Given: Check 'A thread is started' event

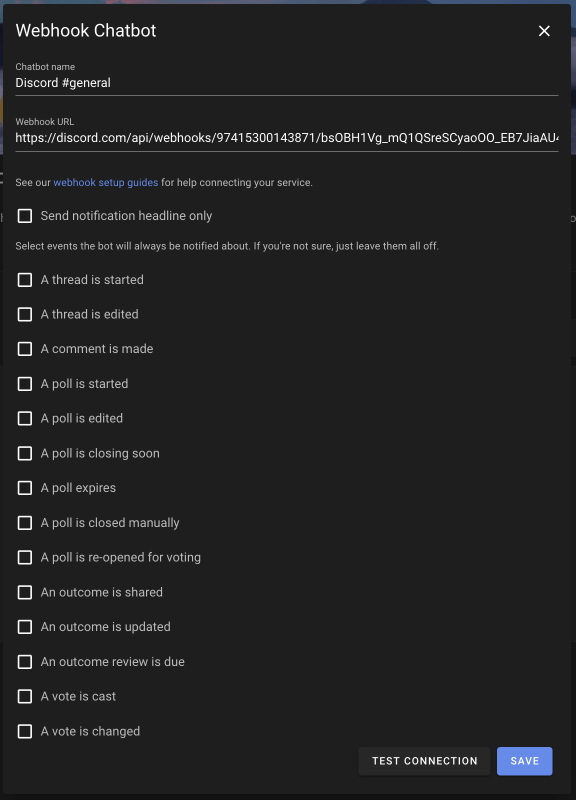Looking at the screenshot, I should (x=24, y=280).
